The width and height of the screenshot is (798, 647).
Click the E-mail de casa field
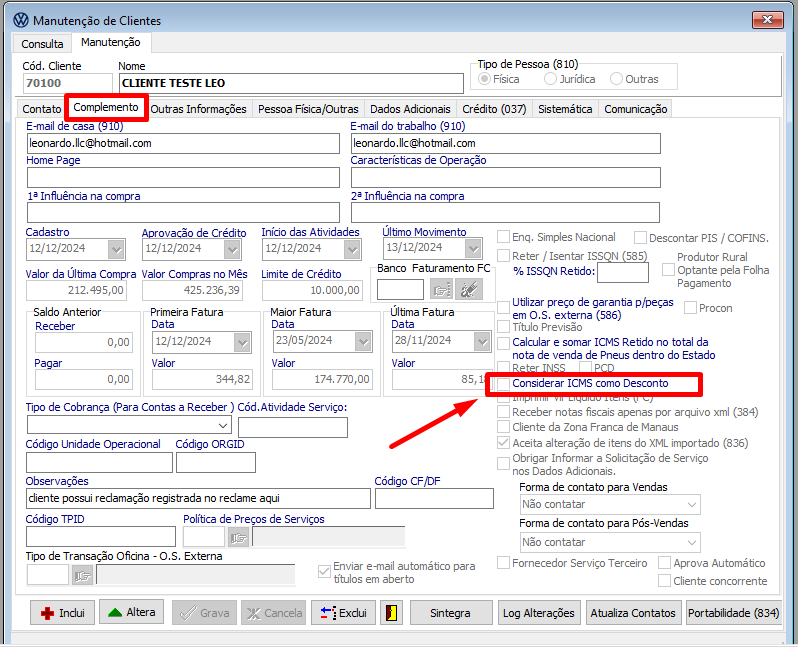[x=183, y=144]
